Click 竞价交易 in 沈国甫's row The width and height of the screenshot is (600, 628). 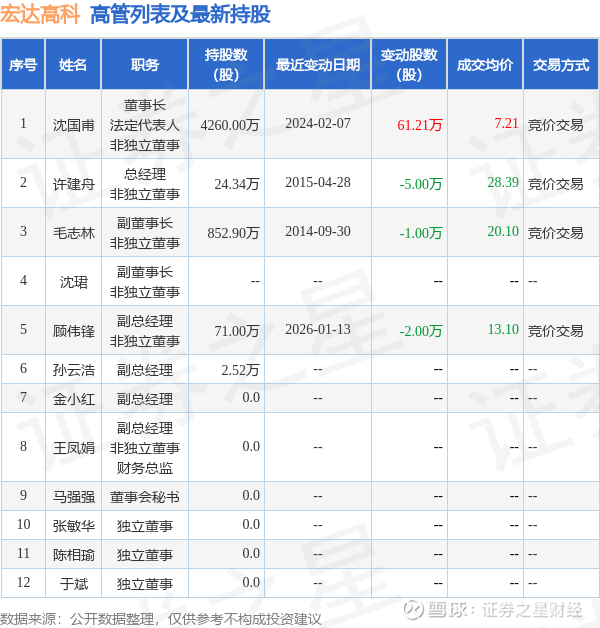point(556,125)
